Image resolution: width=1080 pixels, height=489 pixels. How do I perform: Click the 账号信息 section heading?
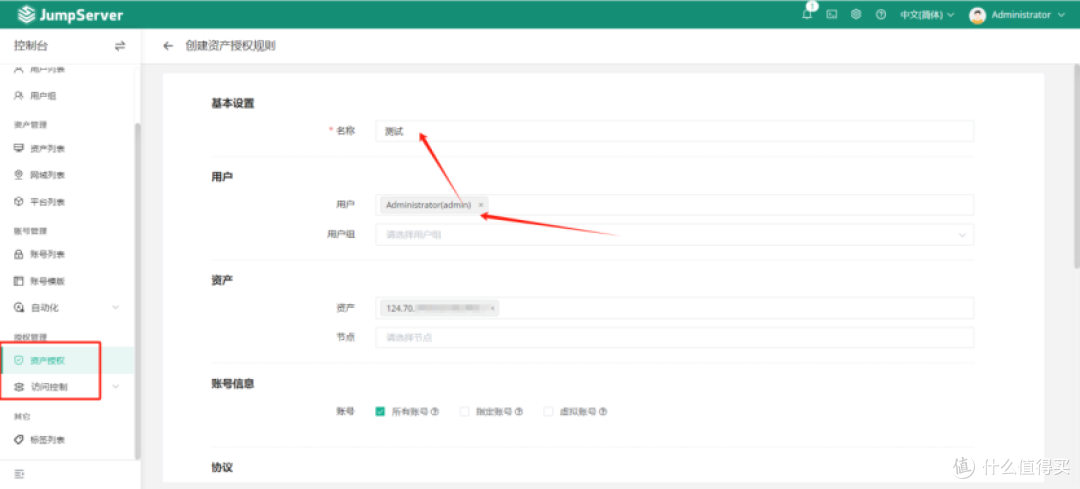click(x=232, y=384)
